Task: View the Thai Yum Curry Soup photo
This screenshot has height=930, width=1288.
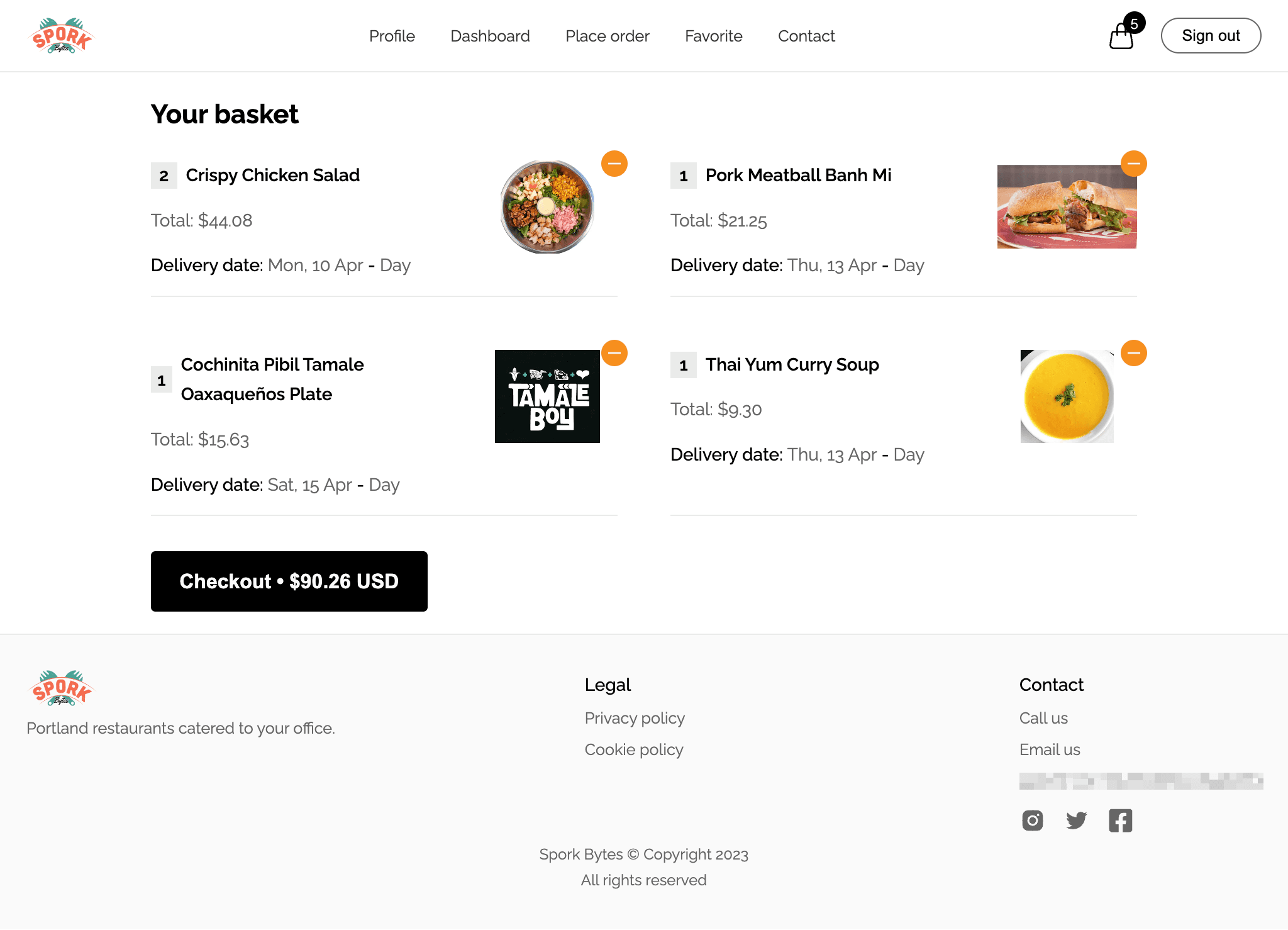Action: (x=1067, y=395)
